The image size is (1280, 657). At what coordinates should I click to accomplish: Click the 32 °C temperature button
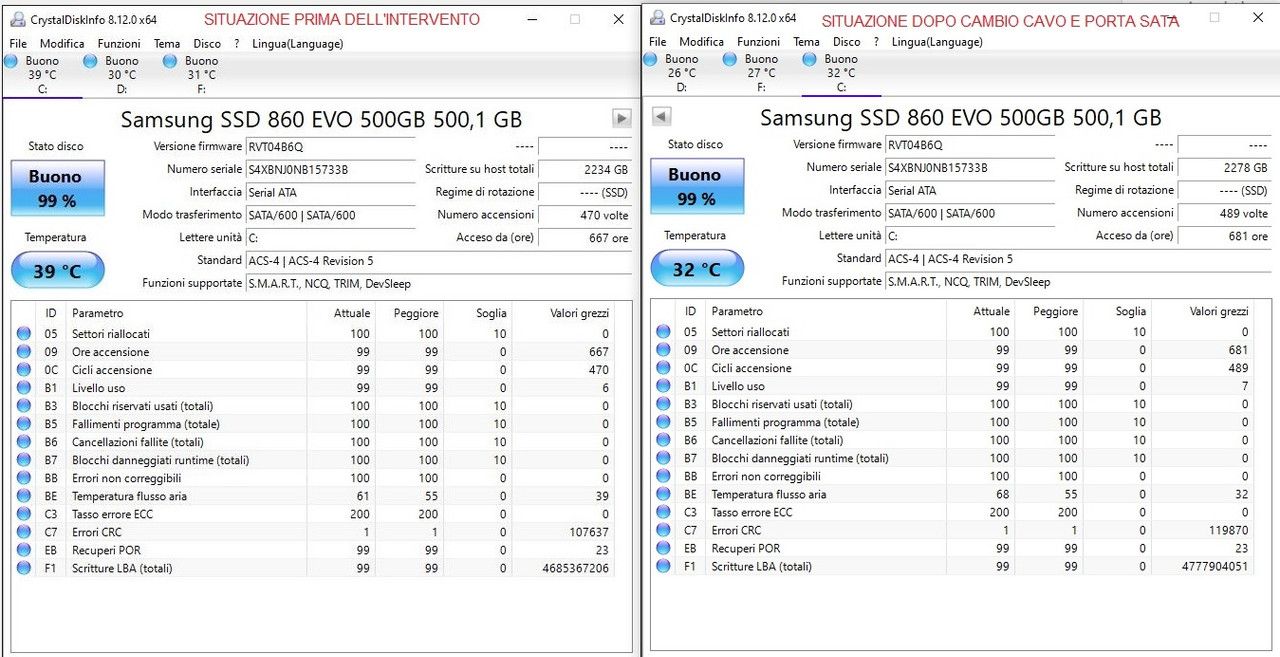(697, 269)
